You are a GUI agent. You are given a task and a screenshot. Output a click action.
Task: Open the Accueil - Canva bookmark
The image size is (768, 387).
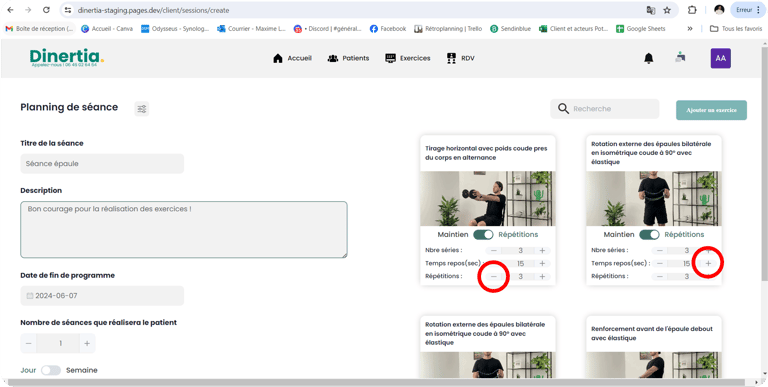pos(107,29)
